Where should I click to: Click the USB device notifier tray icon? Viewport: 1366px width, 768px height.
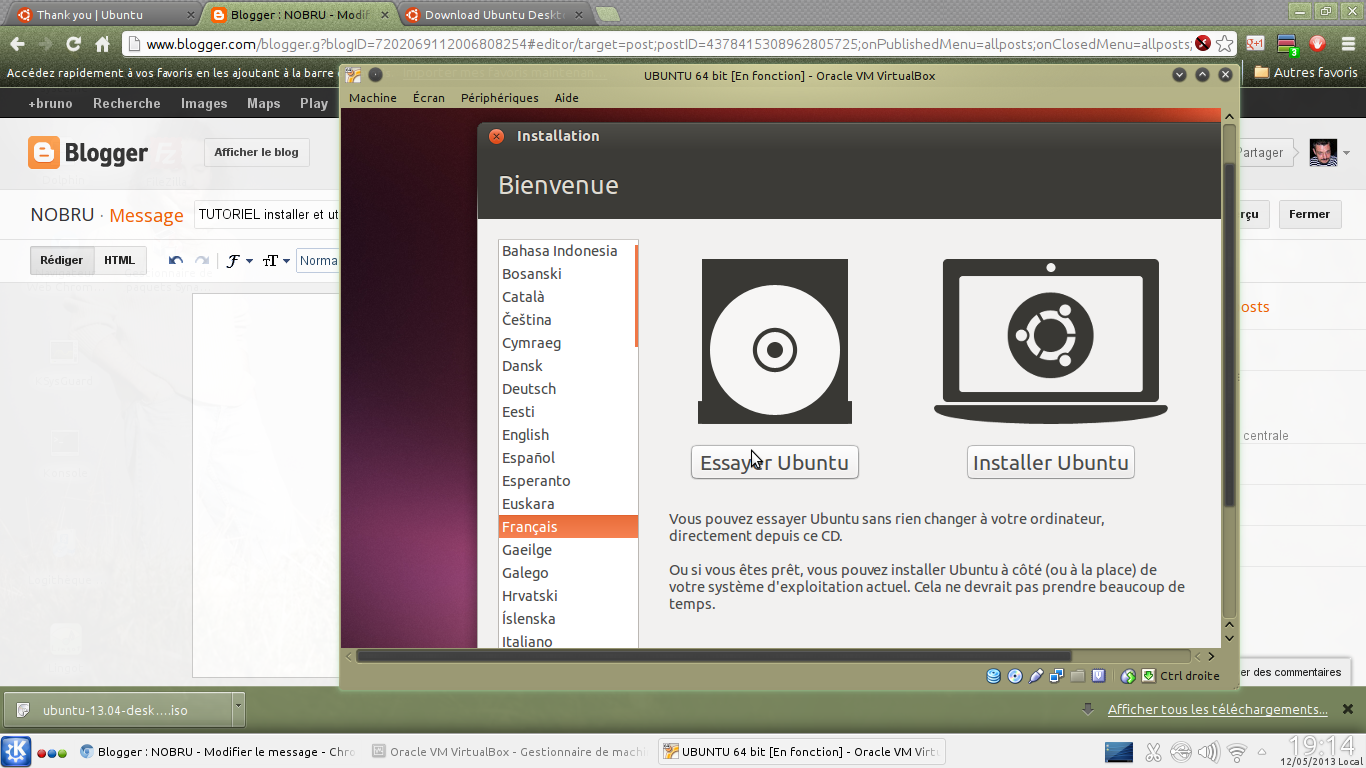point(1181,752)
